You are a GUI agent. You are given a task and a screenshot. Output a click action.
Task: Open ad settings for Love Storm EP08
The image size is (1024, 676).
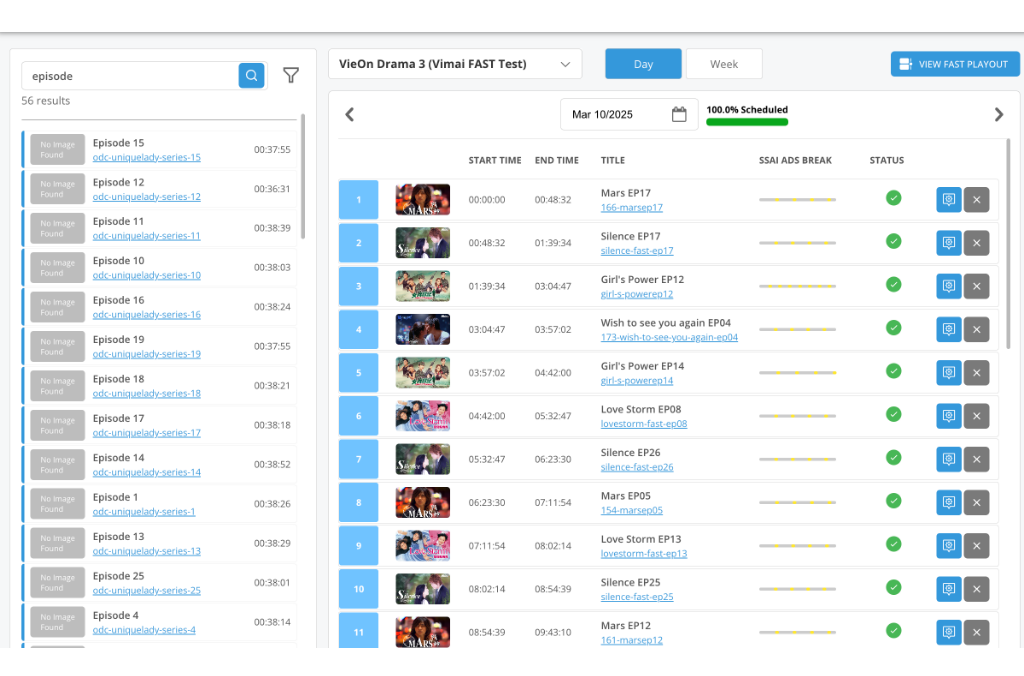pos(948,416)
